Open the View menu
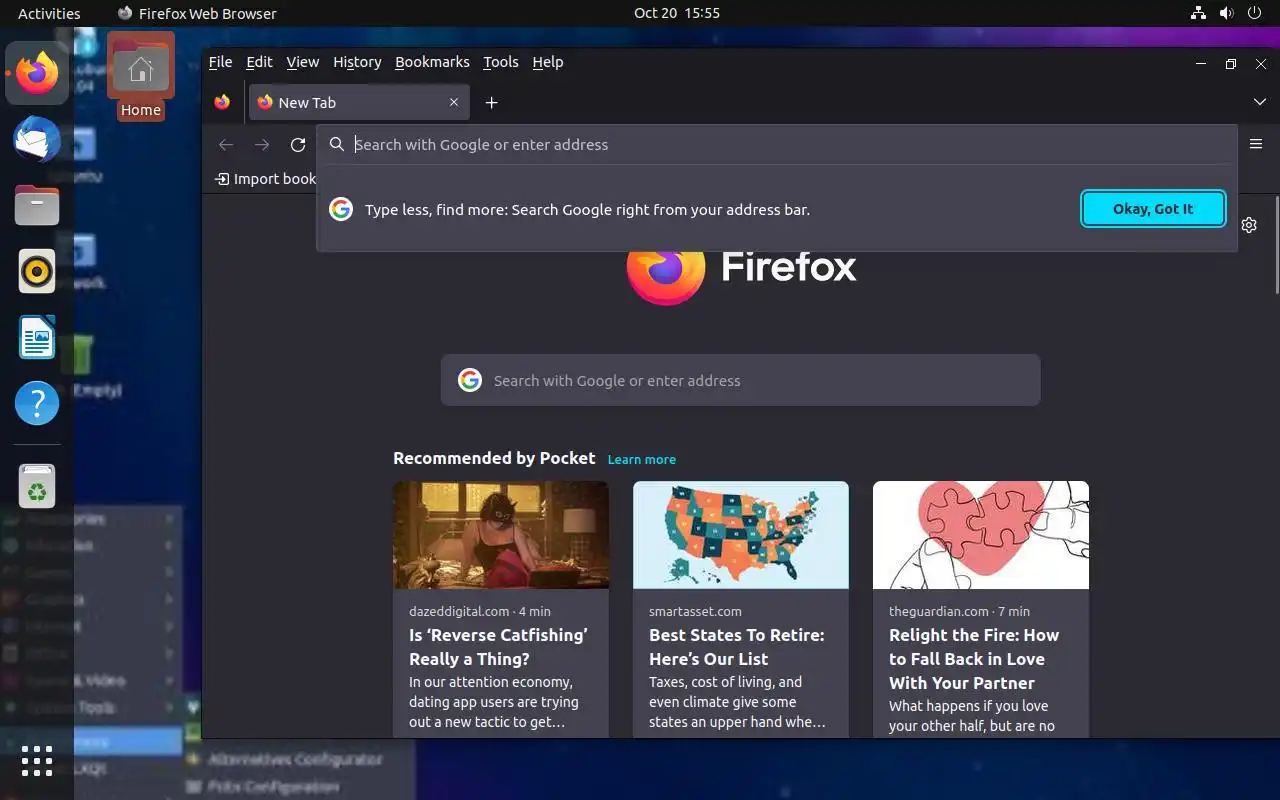This screenshot has height=800, width=1280. (302, 62)
